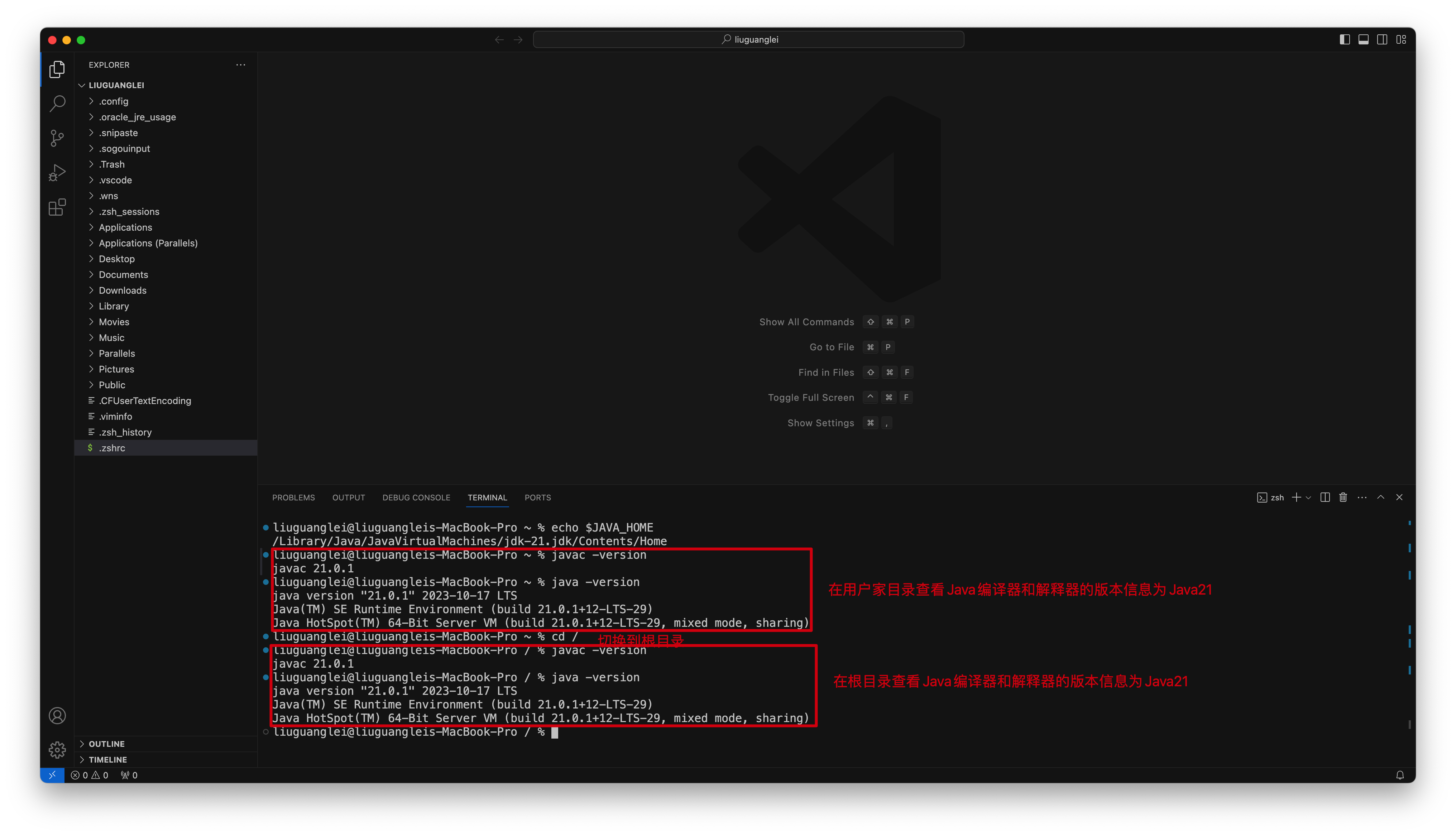Image resolution: width=1456 pixels, height=836 pixels.
Task: Open Run and Debug view icon
Action: pyautogui.click(x=57, y=172)
